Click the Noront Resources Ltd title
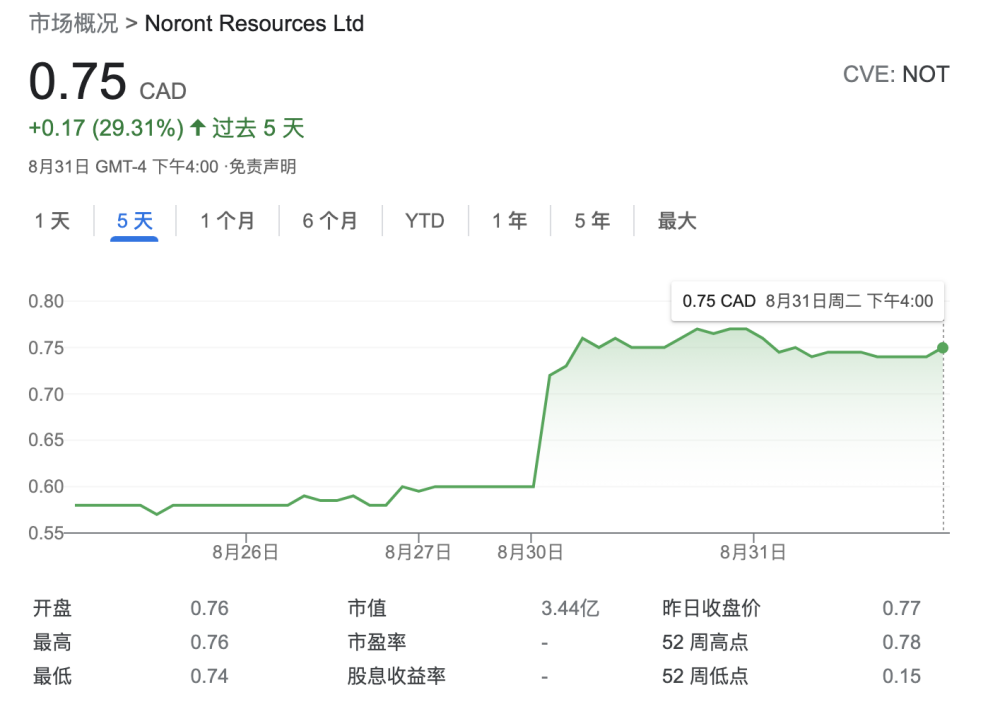This screenshot has height=714, width=988. [x=254, y=23]
